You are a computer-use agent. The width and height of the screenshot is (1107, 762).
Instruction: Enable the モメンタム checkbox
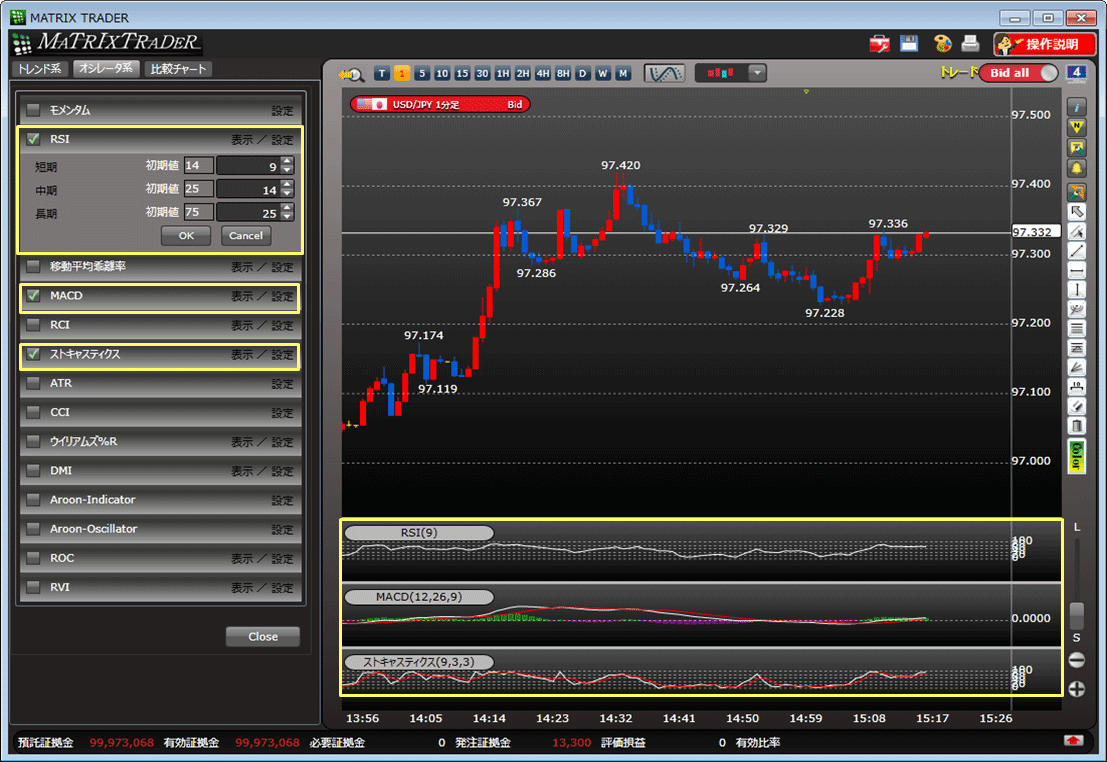(x=33, y=110)
